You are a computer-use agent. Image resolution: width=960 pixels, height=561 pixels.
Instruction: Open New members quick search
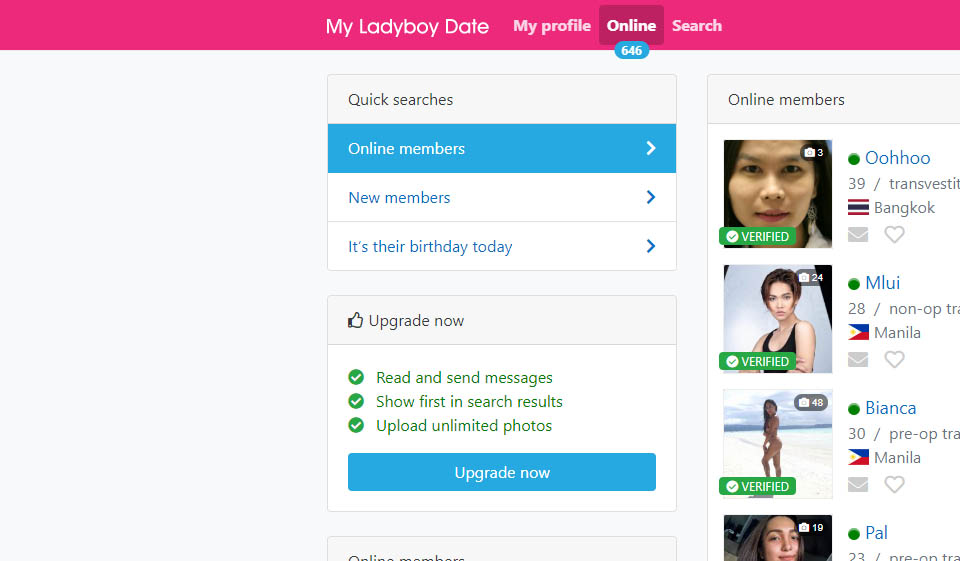399,198
